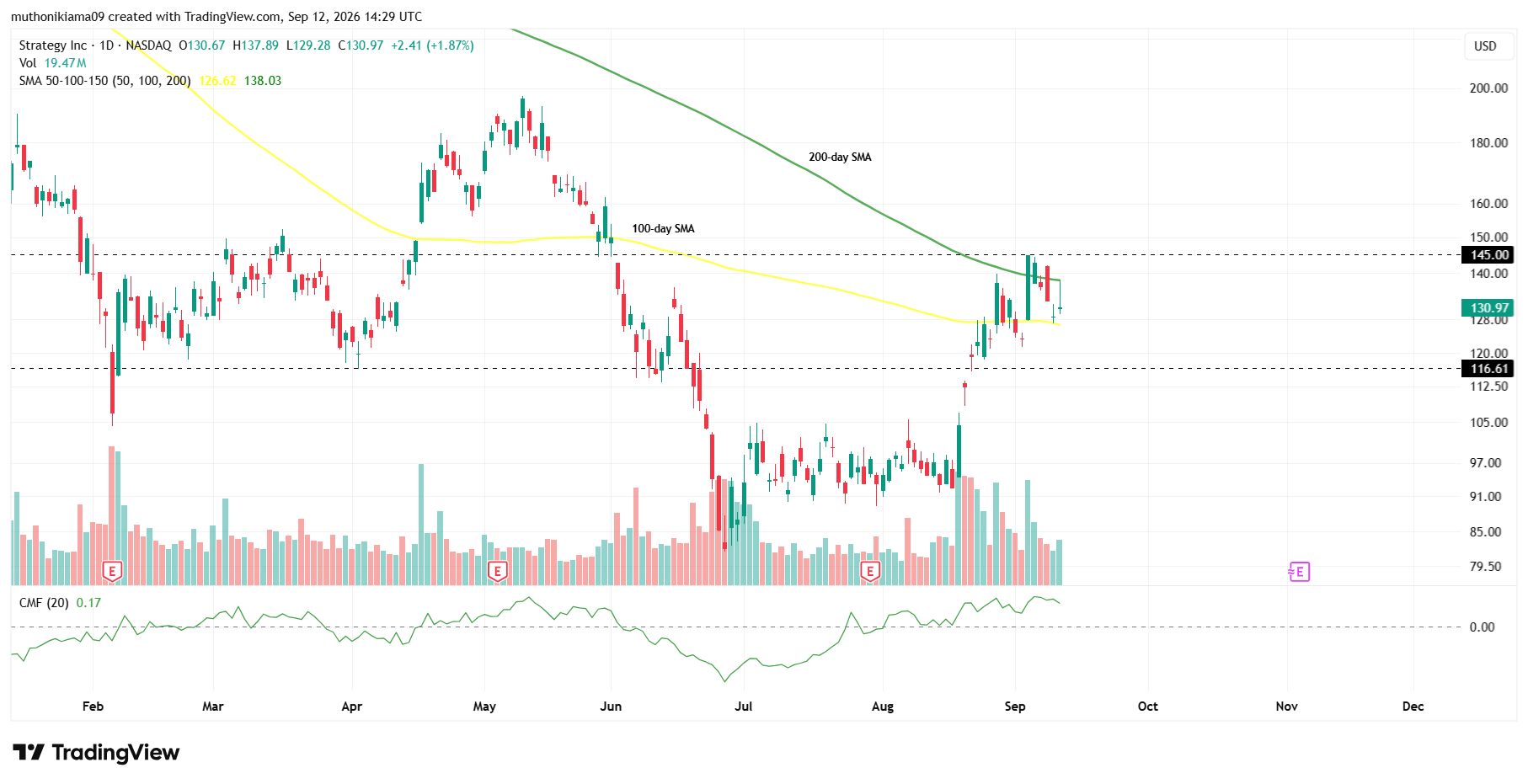1528x784 pixels.
Task: Click the CMF (20) indicator legend
Action: click(x=44, y=603)
